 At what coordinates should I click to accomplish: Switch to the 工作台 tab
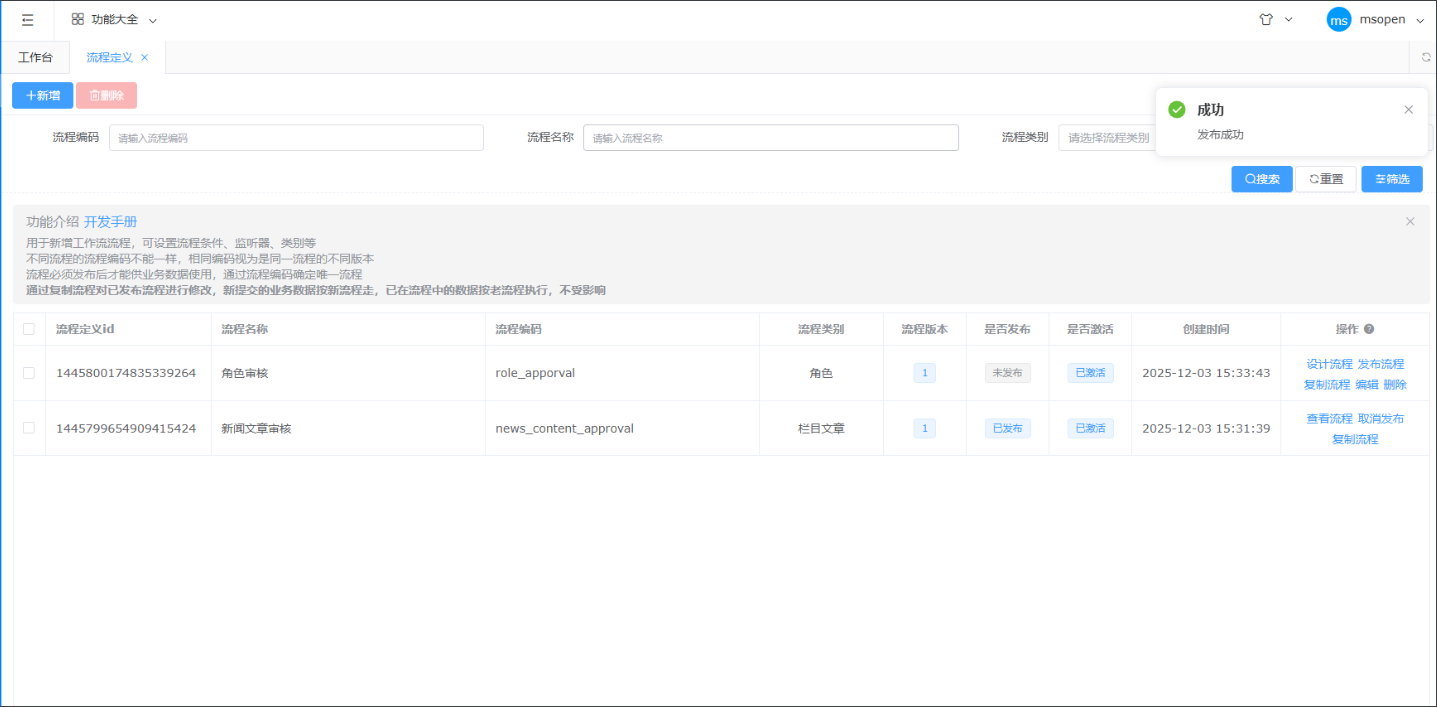click(x=35, y=58)
